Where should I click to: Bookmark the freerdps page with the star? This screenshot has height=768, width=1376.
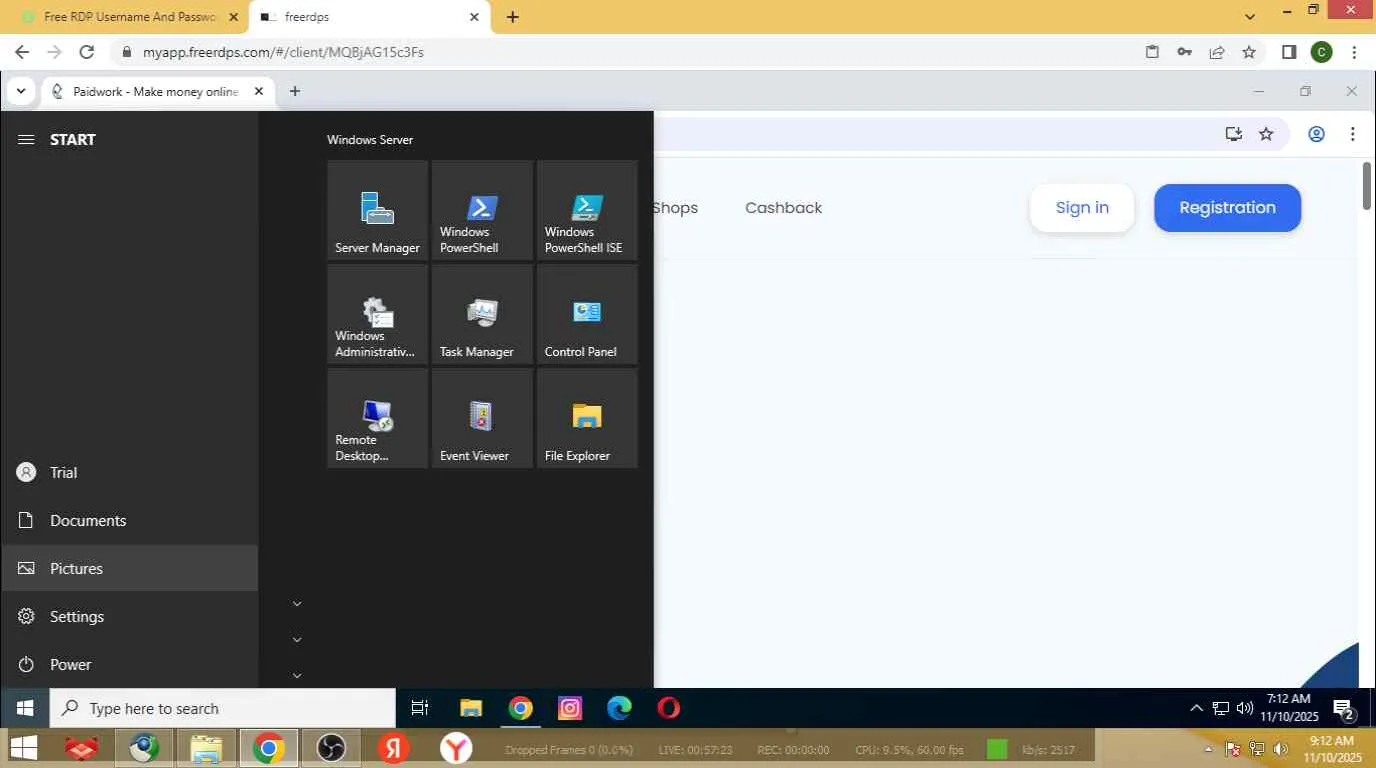point(1249,52)
